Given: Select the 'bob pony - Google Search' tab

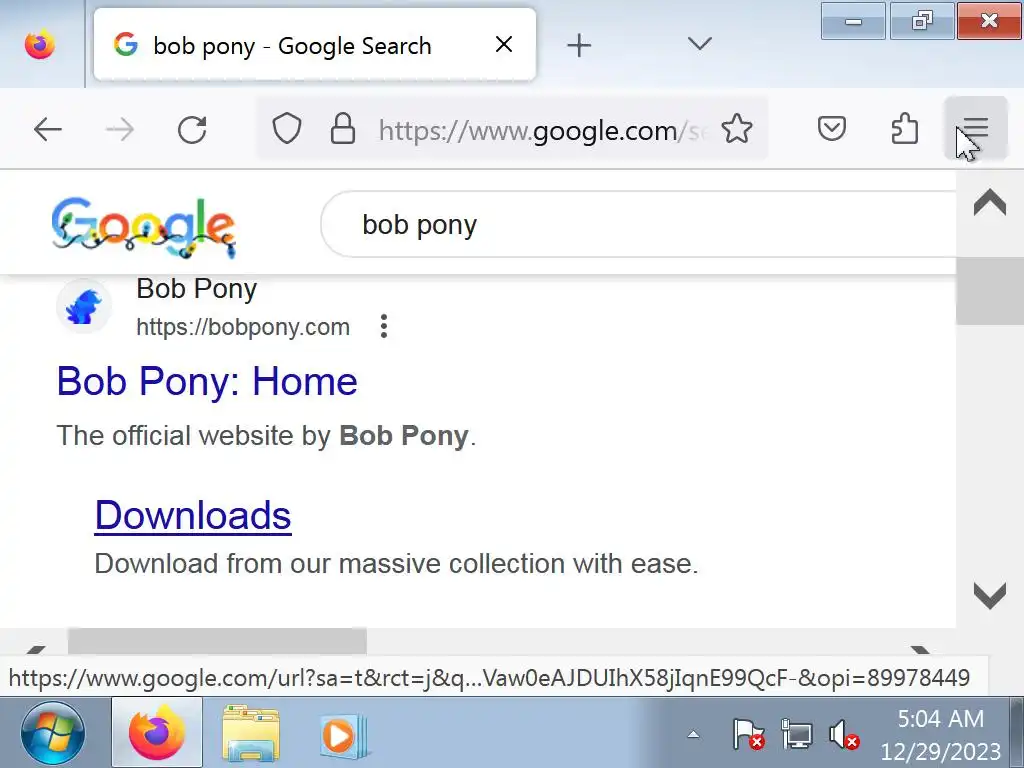Looking at the screenshot, I should [x=314, y=44].
